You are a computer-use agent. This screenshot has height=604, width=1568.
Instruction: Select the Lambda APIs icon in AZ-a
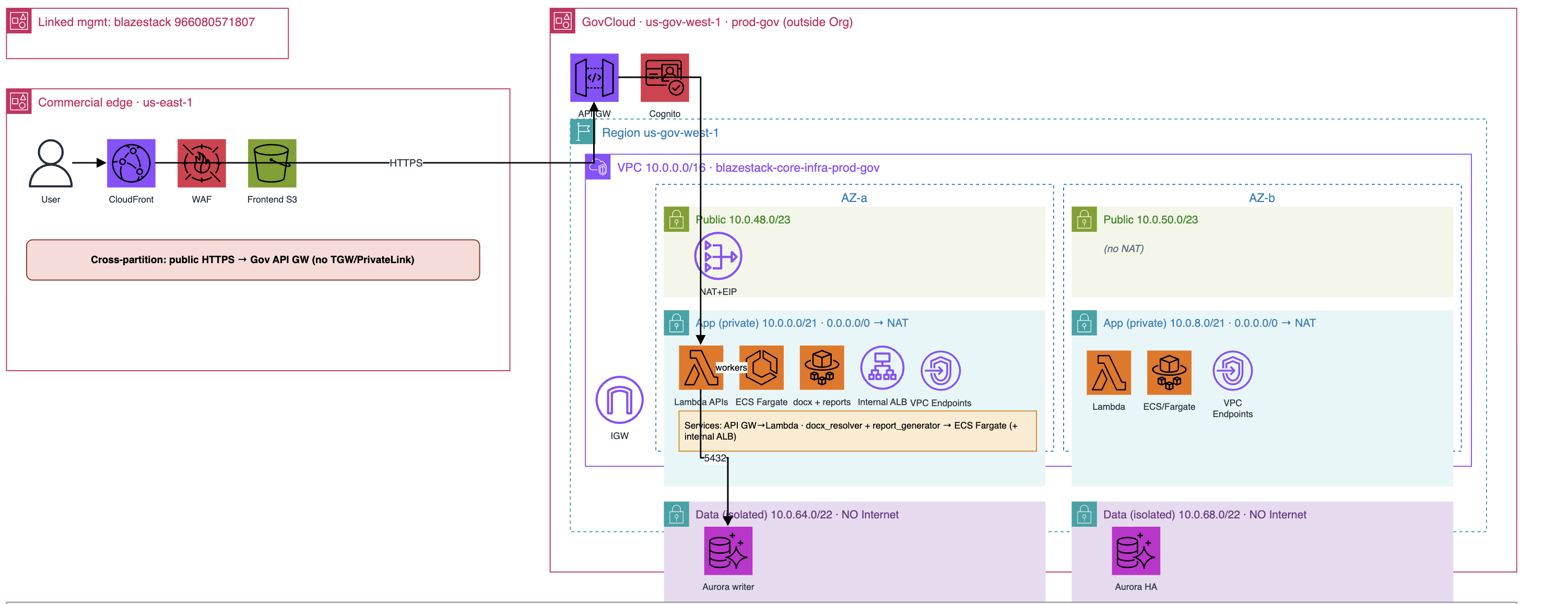pyautogui.click(x=701, y=368)
